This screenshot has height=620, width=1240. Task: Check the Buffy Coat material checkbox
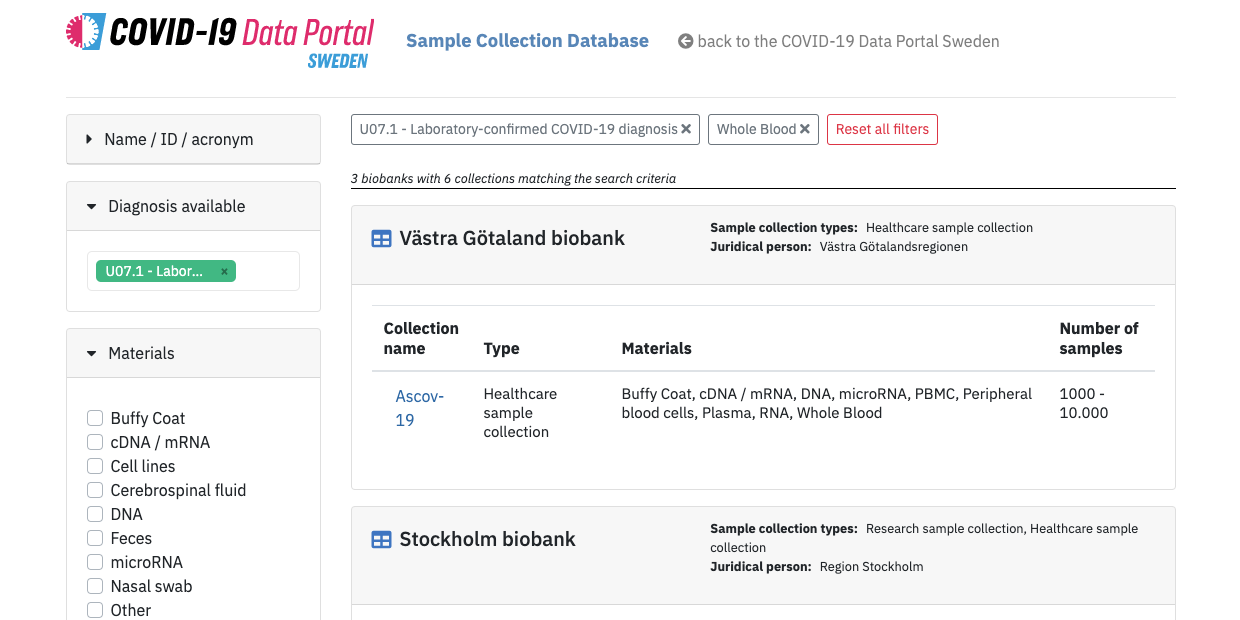[x=94, y=418]
